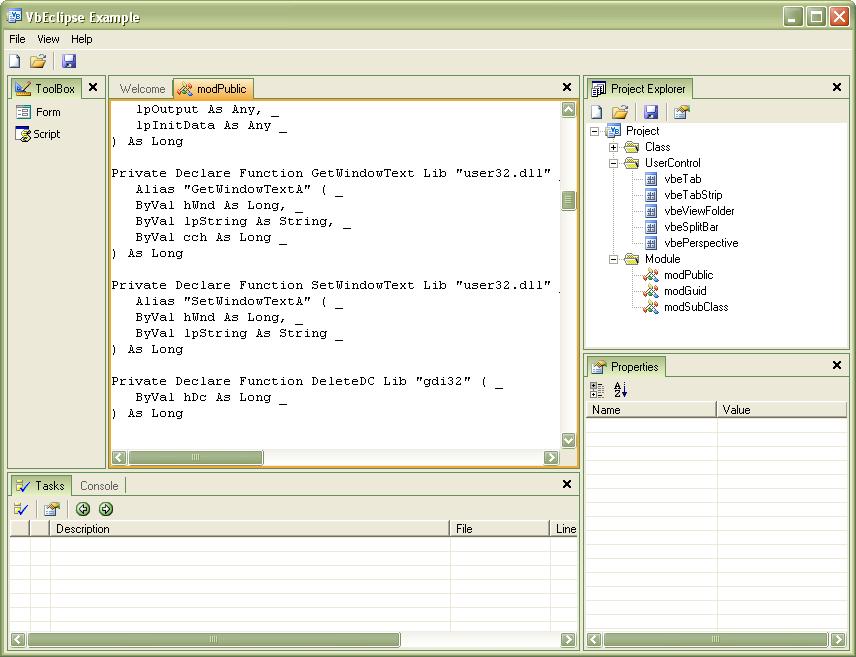
Task: Click the checkmark task icon in the Tasks toolbar
Action: coord(21,509)
